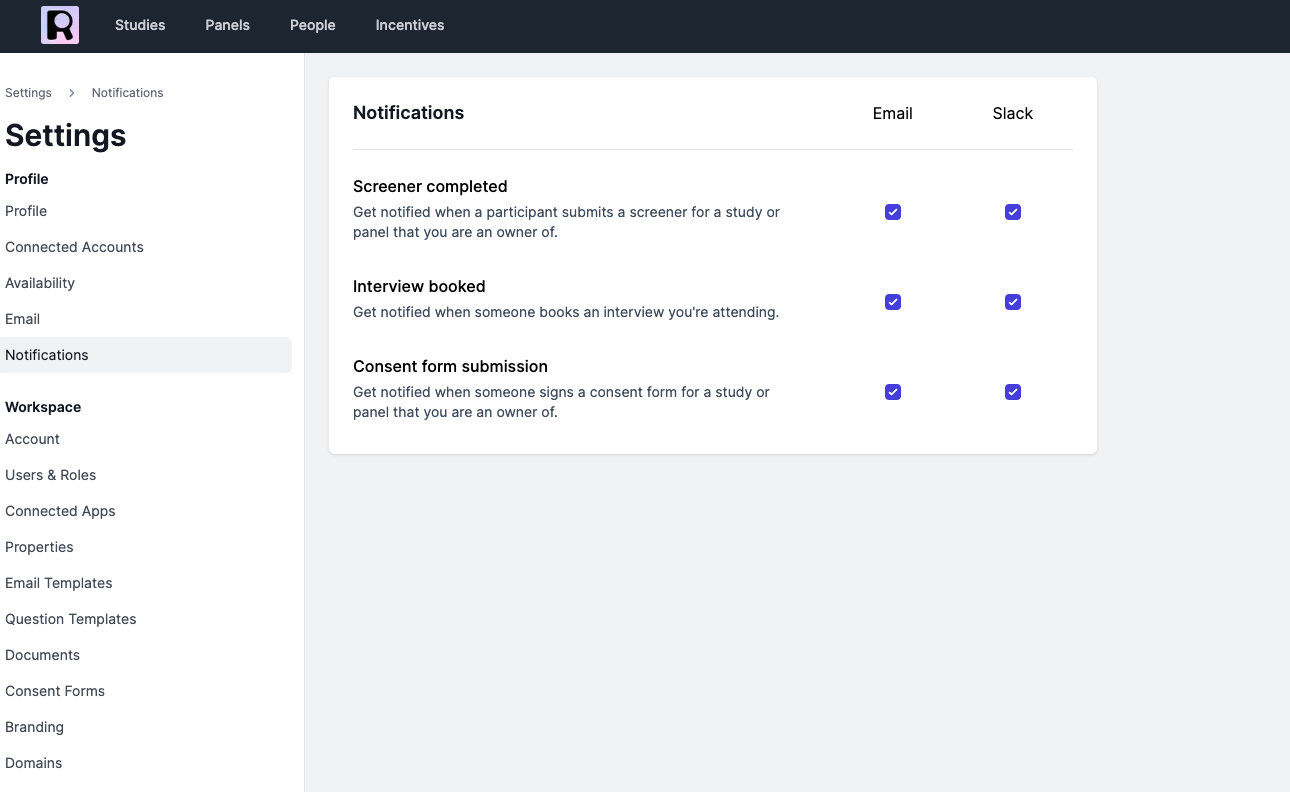Switch to the People tab
This screenshot has width=1290, height=792.
click(313, 25)
